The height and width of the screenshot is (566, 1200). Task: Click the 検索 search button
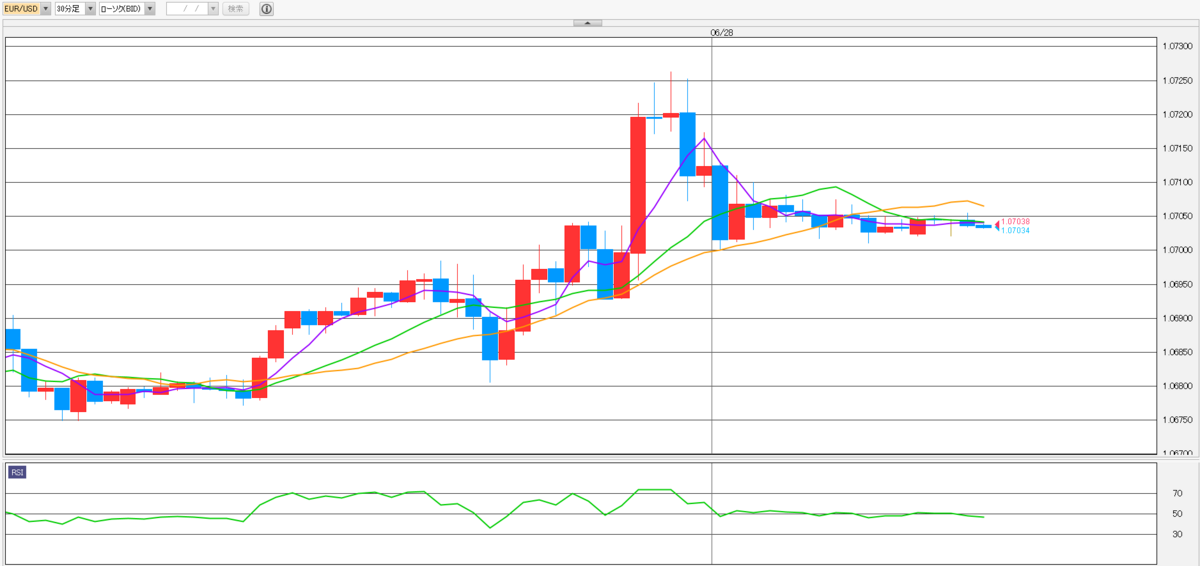coord(236,9)
